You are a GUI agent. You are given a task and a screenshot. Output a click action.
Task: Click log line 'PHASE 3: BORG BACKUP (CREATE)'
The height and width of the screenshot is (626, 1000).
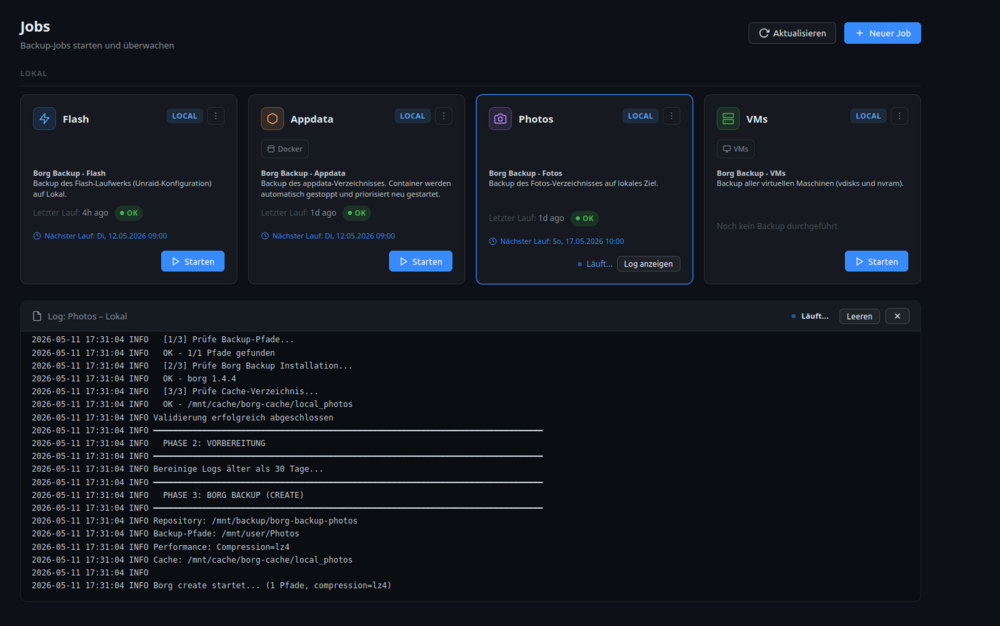[x=233, y=495]
